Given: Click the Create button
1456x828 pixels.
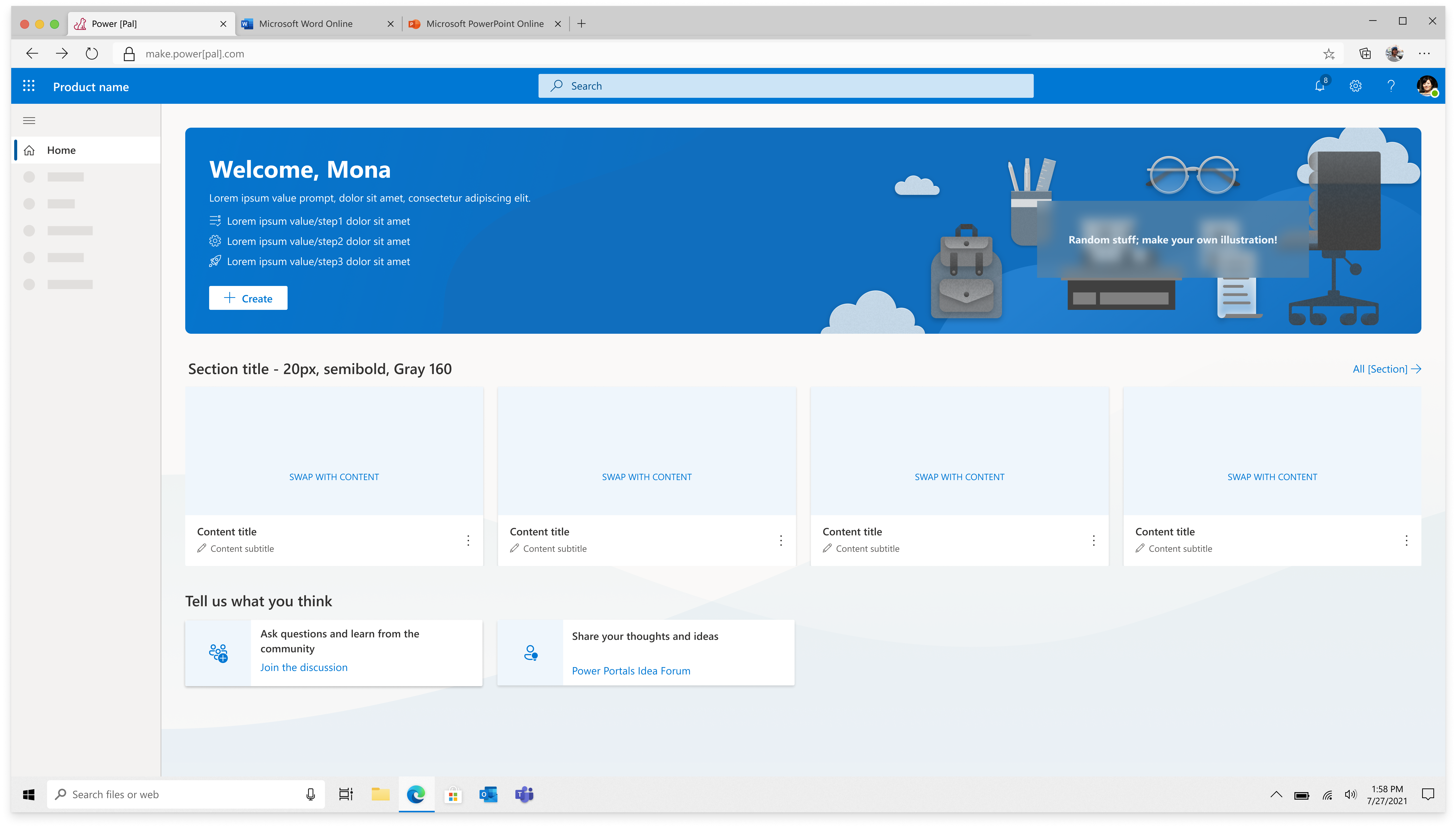Looking at the screenshot, I should (248, 298).
